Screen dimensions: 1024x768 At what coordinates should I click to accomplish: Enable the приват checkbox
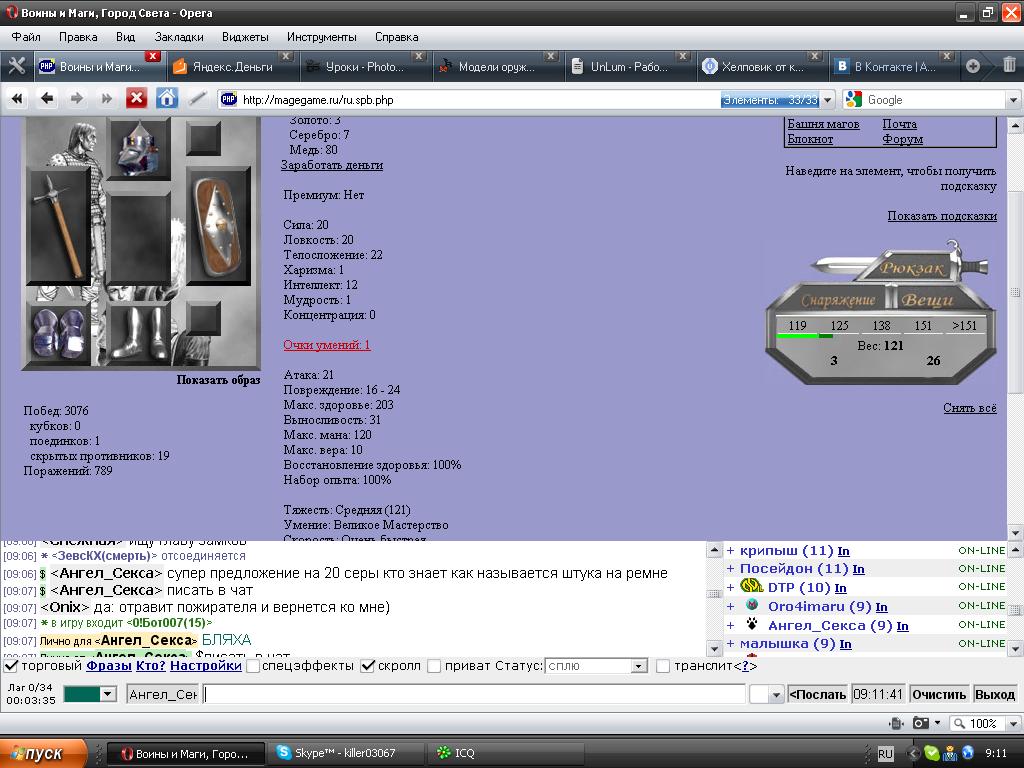point(434,666)
